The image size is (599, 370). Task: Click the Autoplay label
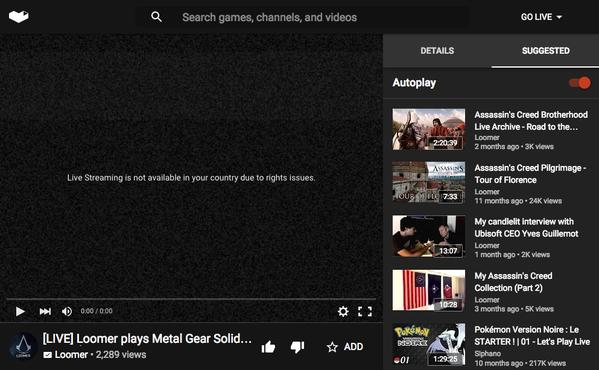coord(414,83)
